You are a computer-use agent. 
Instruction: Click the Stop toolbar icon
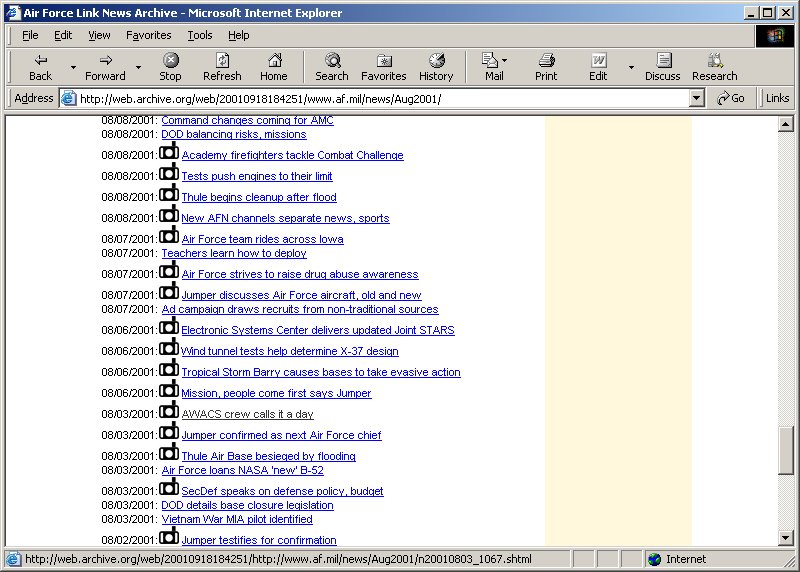pos(170,67)
